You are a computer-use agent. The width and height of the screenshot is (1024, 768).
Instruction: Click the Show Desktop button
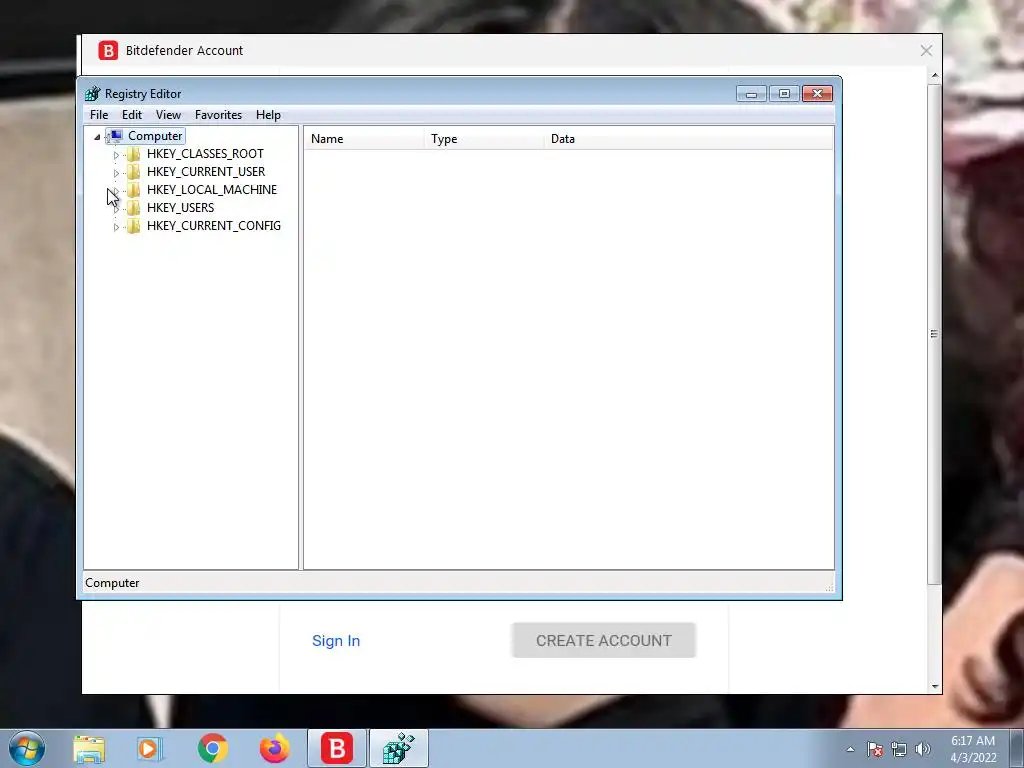coord(1017,748)
